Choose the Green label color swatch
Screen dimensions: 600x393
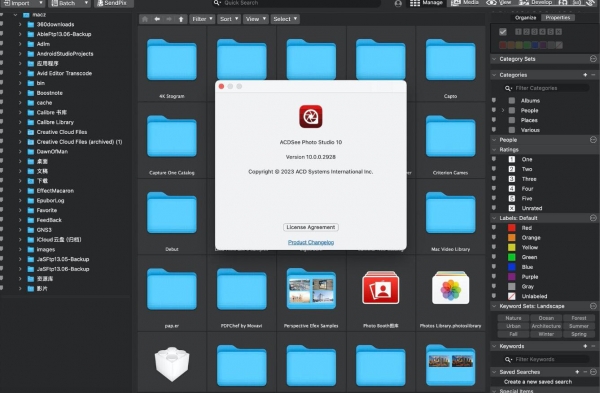(512, 257)
